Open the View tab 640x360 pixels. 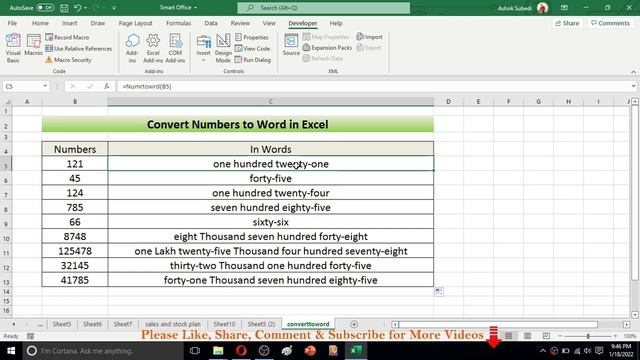(x=269, y=23)
